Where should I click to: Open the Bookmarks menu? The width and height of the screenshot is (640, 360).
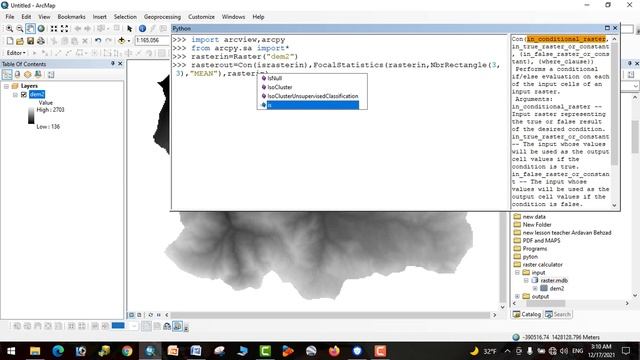(x=71, y=17)
